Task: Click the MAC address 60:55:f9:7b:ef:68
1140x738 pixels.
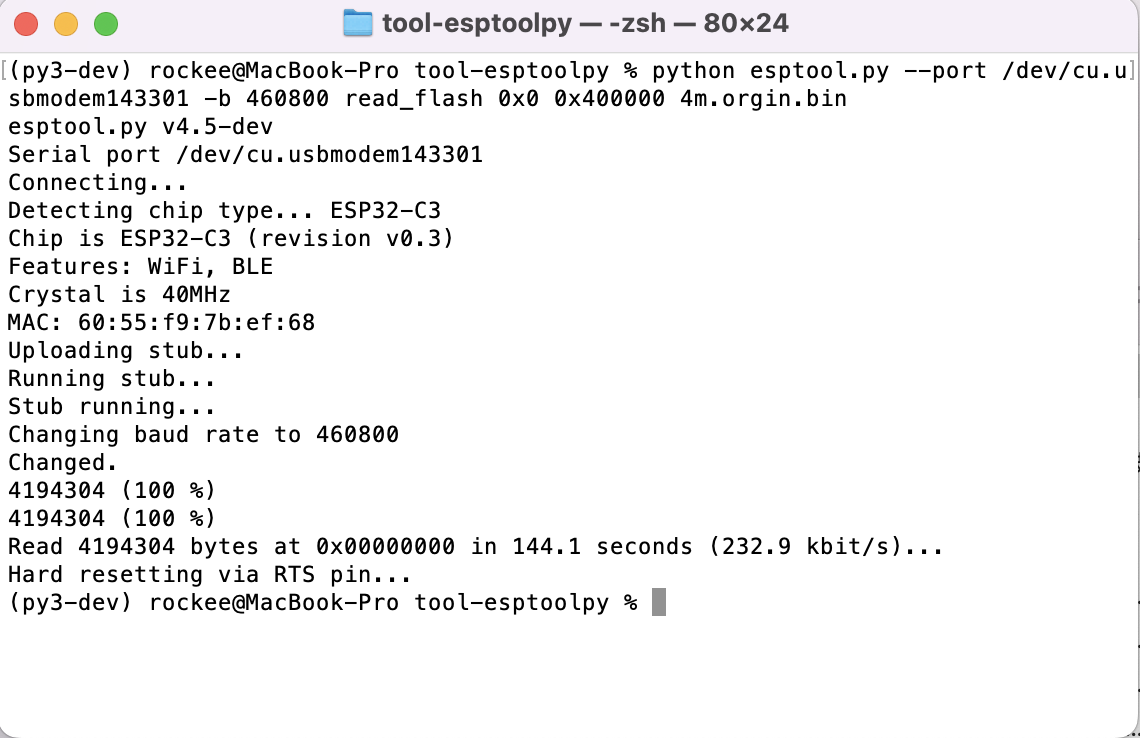Action: (x=196, y=322)
